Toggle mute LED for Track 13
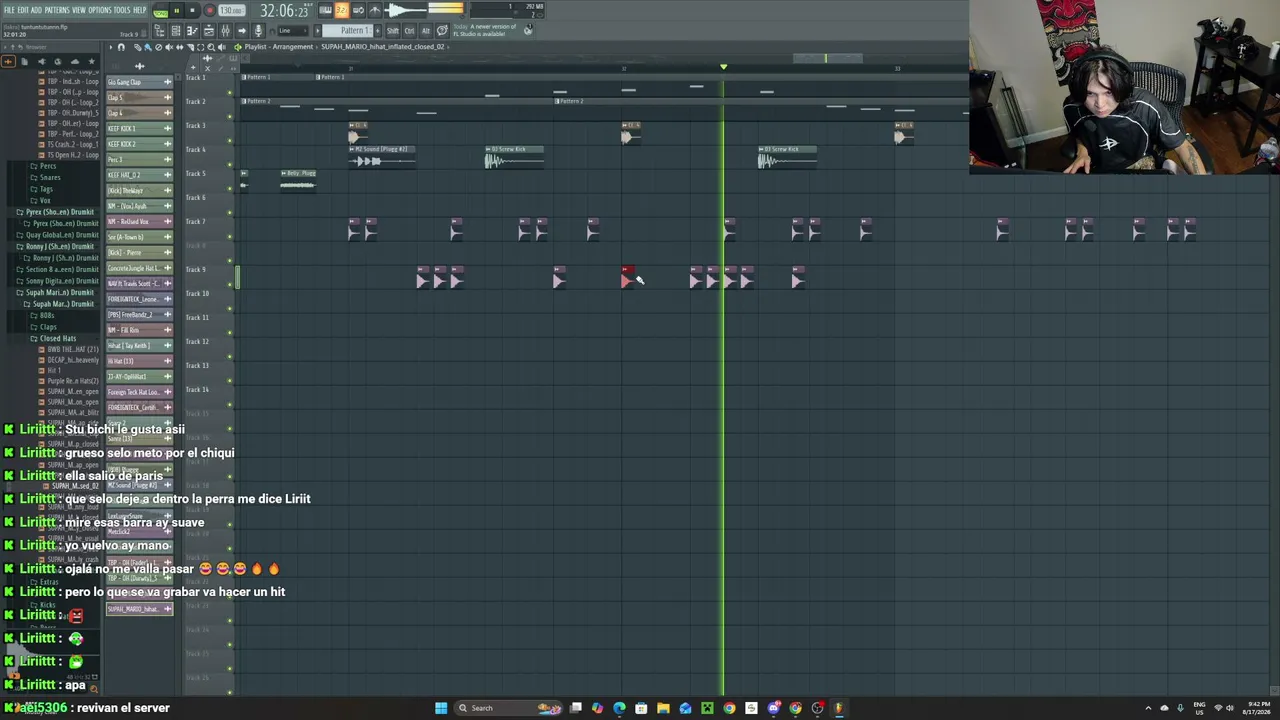Viewport: 1280px width, 720px height. click(230, 381)
